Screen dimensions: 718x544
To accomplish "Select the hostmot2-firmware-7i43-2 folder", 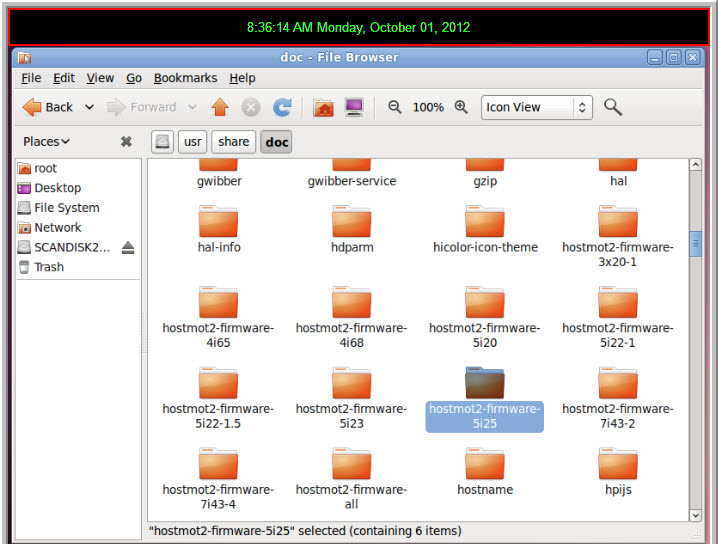I will click(x=618, y=398).
